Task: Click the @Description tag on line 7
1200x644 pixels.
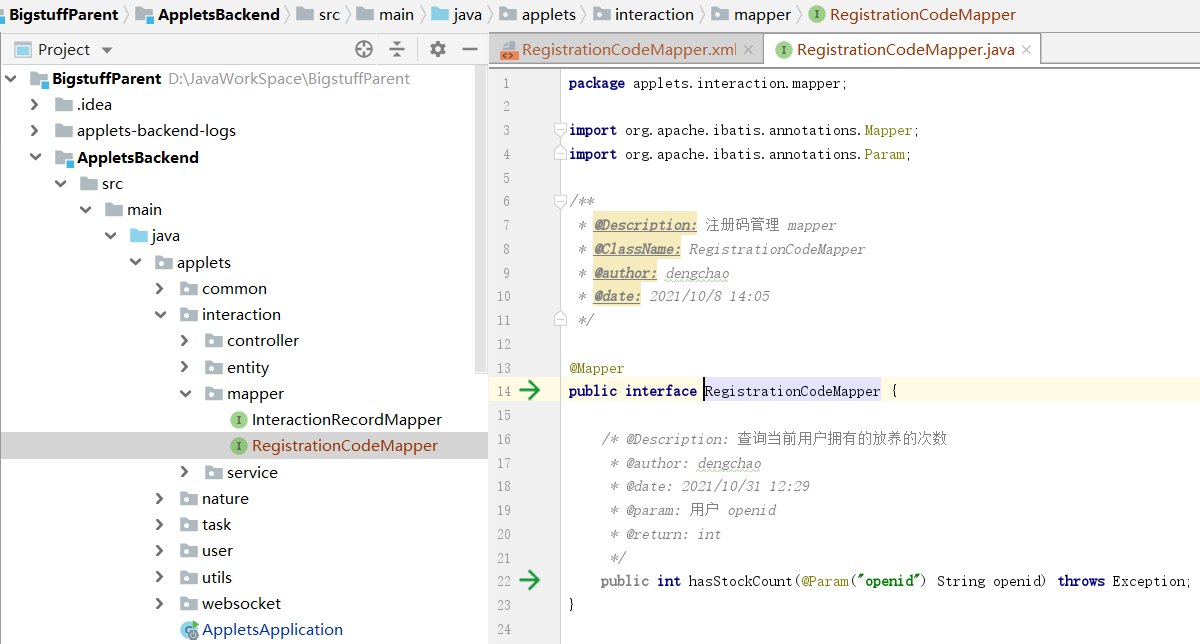Action: point(645,225)
